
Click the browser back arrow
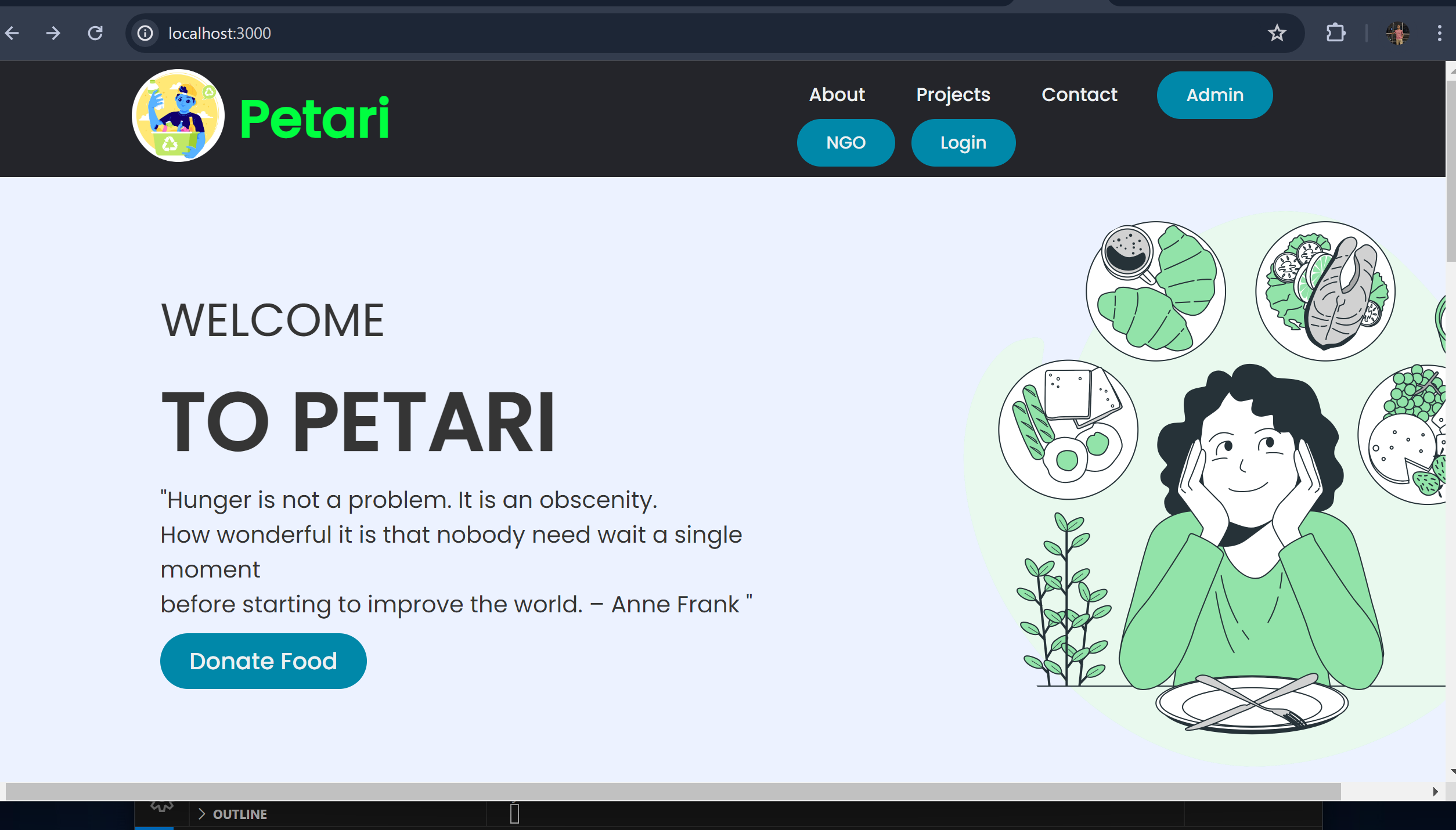[x=12, y=33]
